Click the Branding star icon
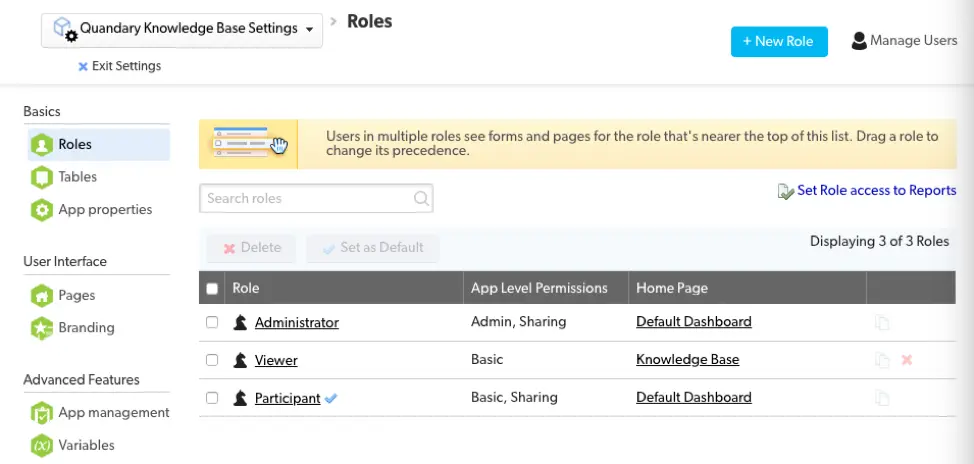This screenshot has height=464, width=974. 42,328
